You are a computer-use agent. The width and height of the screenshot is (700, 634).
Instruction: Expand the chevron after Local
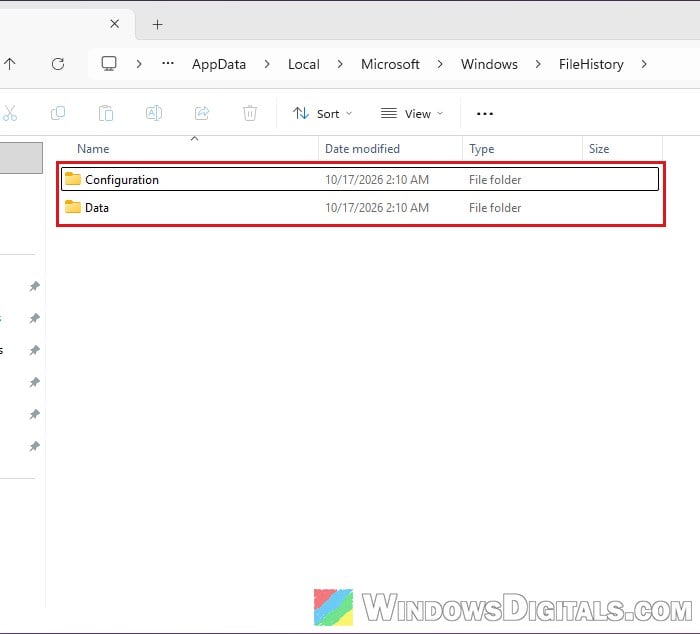[340, 64]
